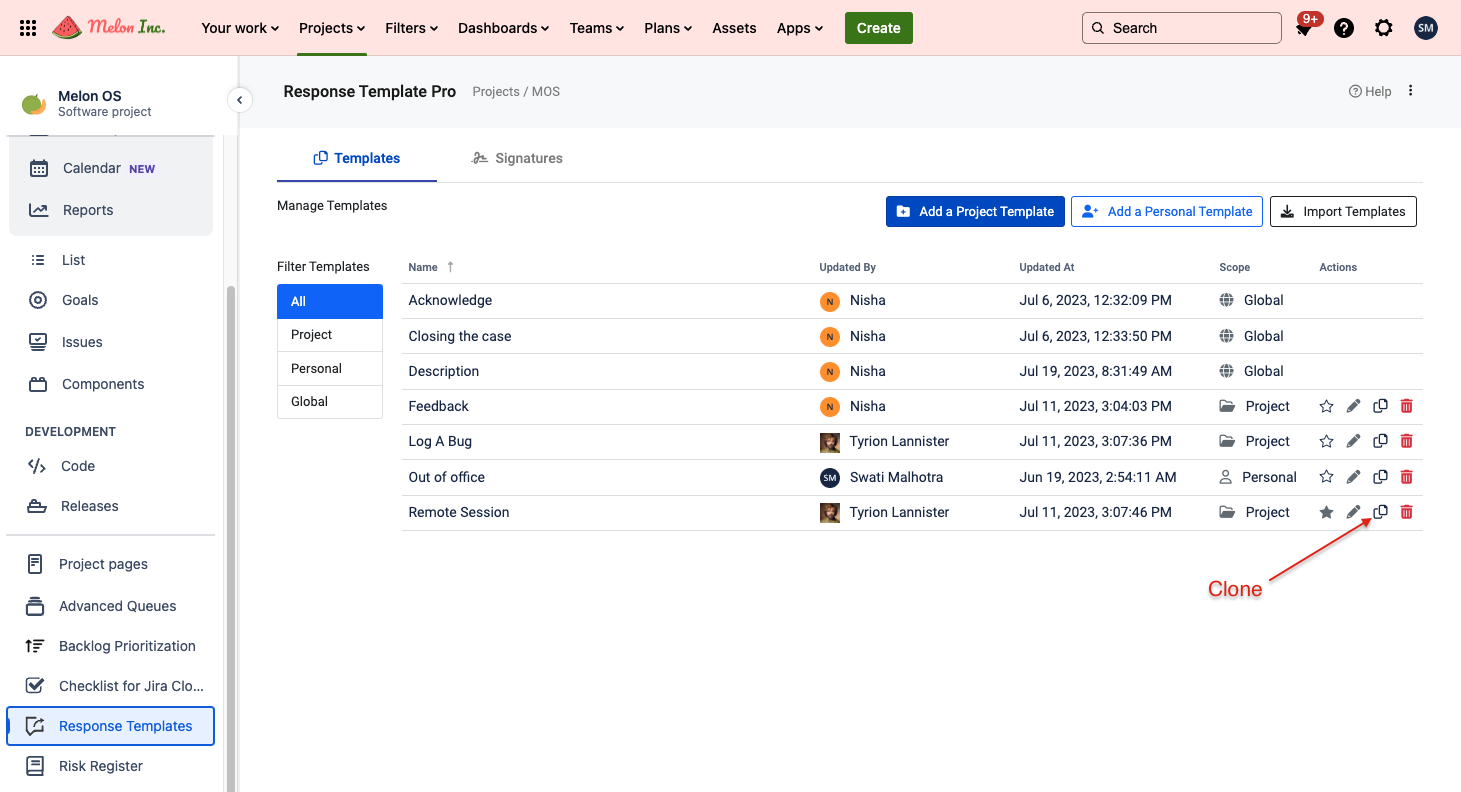The image size is (1461, 792).
Task: Delete the Feedback template
Action: [1406, 406]
